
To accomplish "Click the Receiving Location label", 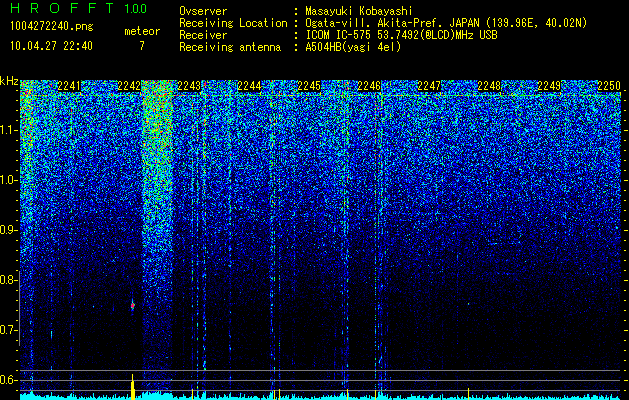I will [233, 23].
